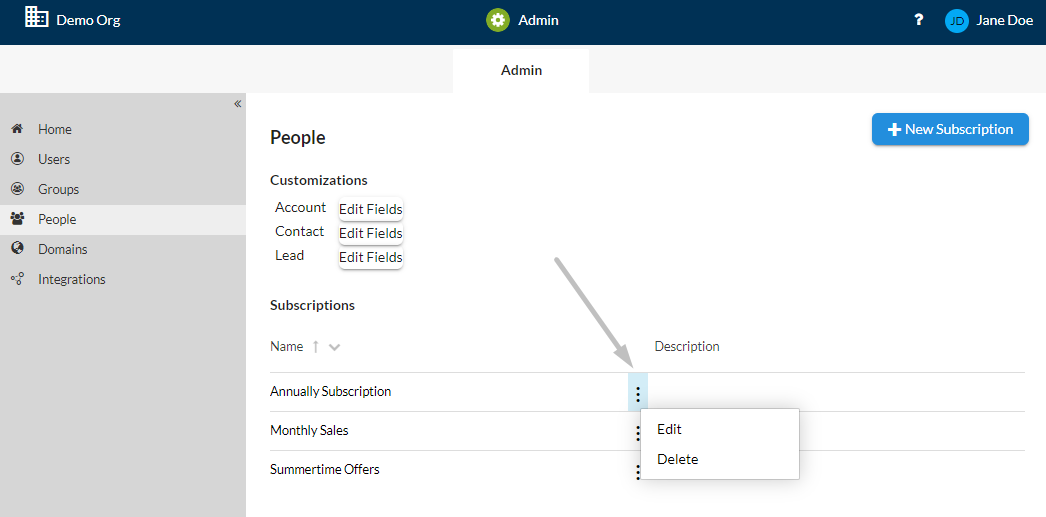Select the Annually Subscription row

[647, 392]
